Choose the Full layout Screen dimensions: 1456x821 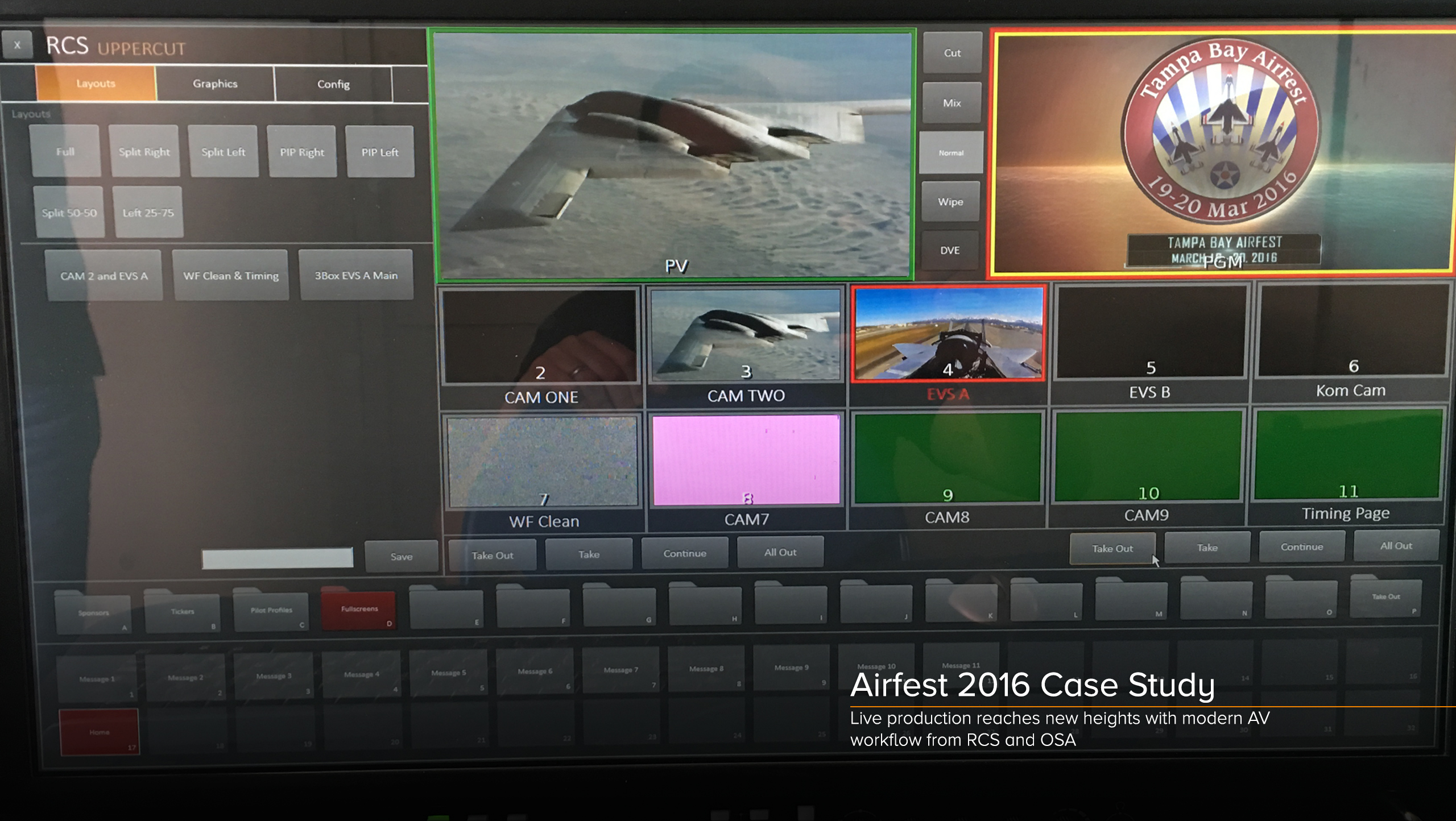click(x=65, y=152)
